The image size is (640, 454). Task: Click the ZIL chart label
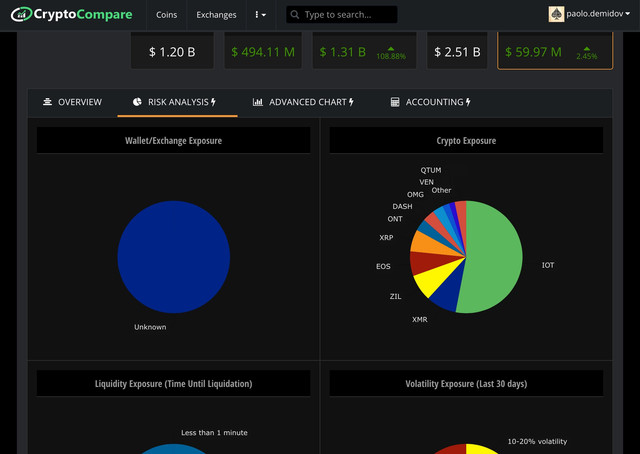(395, 296)
